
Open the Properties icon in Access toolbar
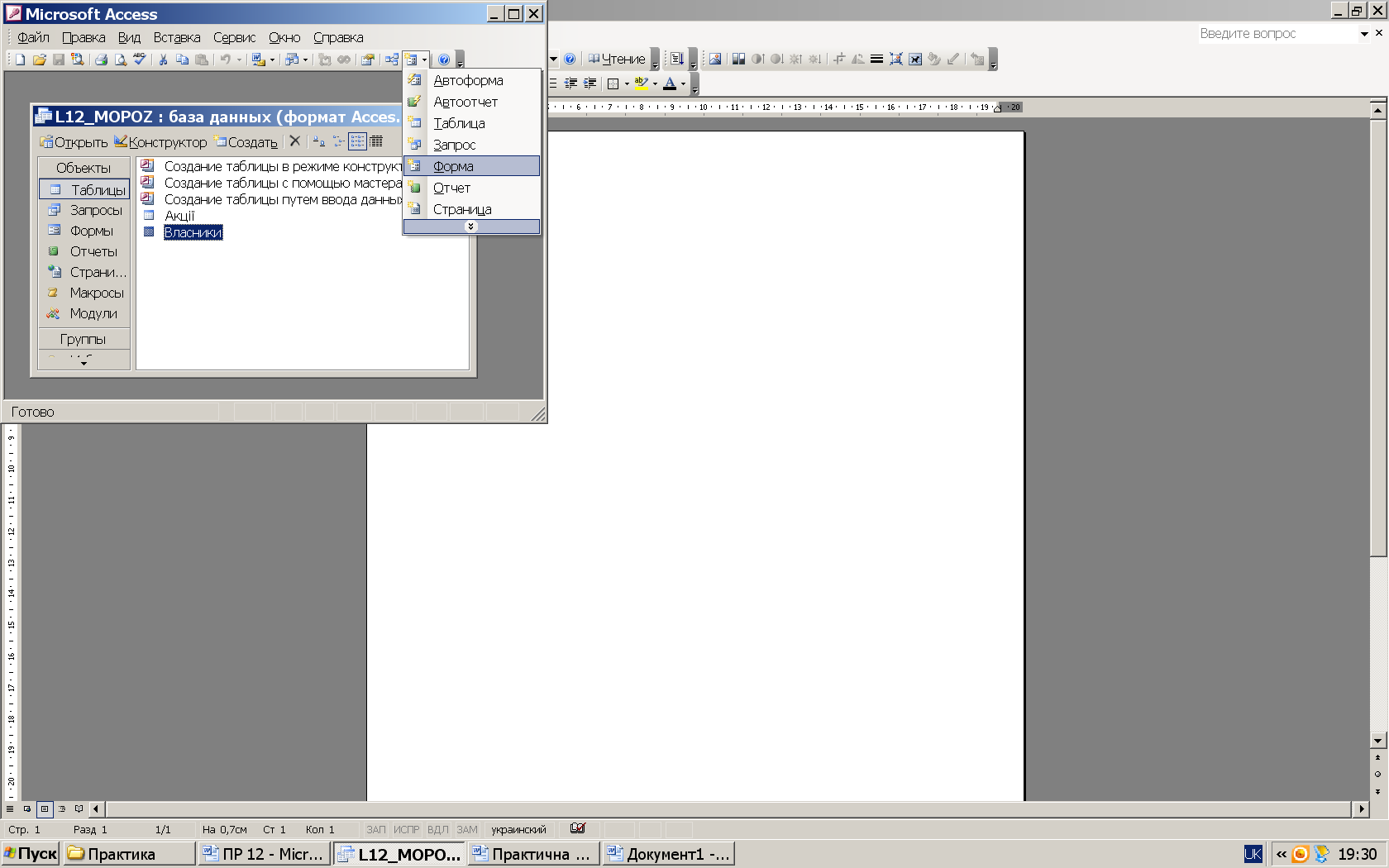point(368,60)
